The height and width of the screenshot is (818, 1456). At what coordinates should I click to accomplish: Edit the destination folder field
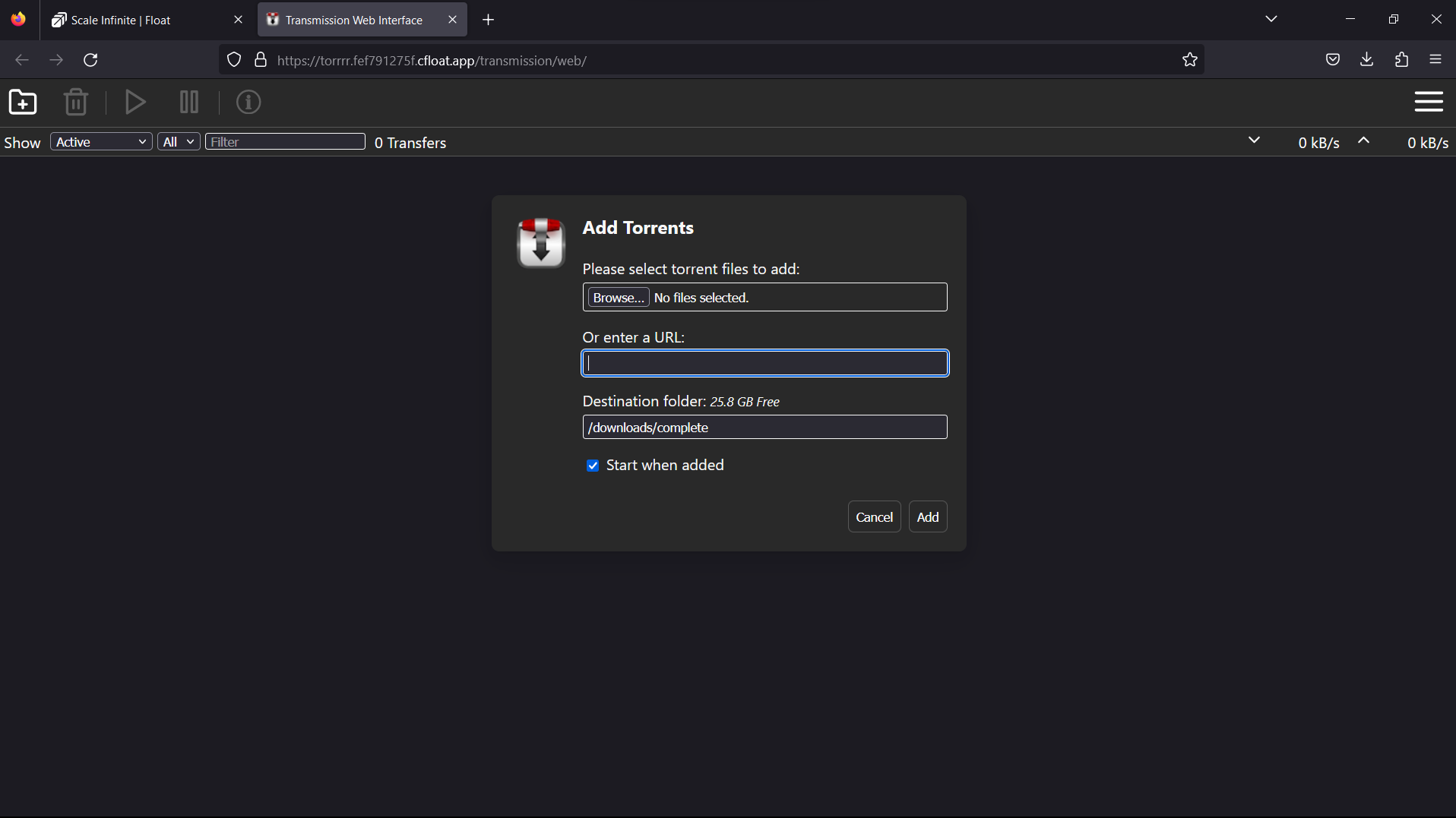(765, 427)
